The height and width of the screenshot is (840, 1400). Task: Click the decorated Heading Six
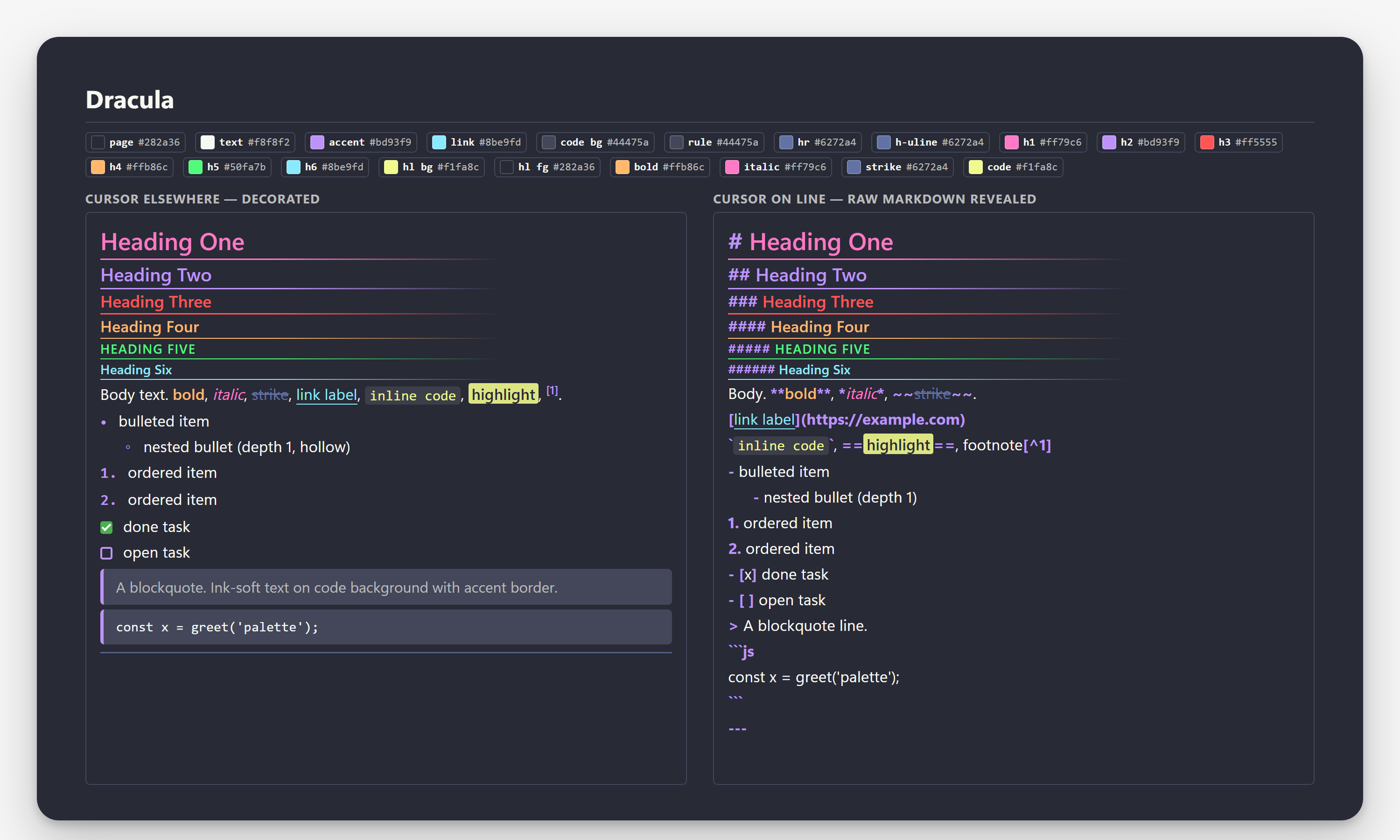[136, 370]
